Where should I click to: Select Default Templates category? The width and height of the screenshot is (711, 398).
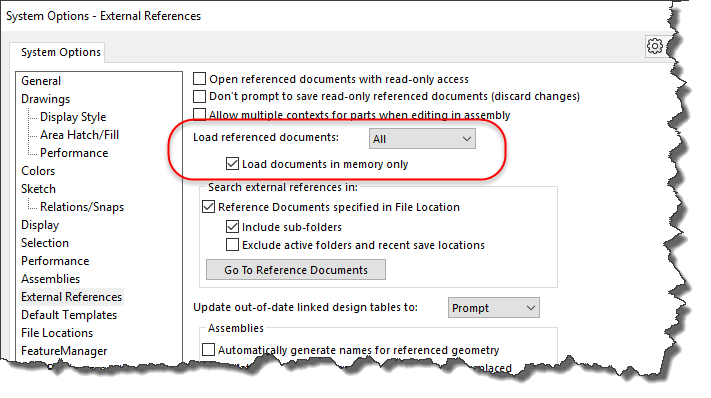pos(69,315)
